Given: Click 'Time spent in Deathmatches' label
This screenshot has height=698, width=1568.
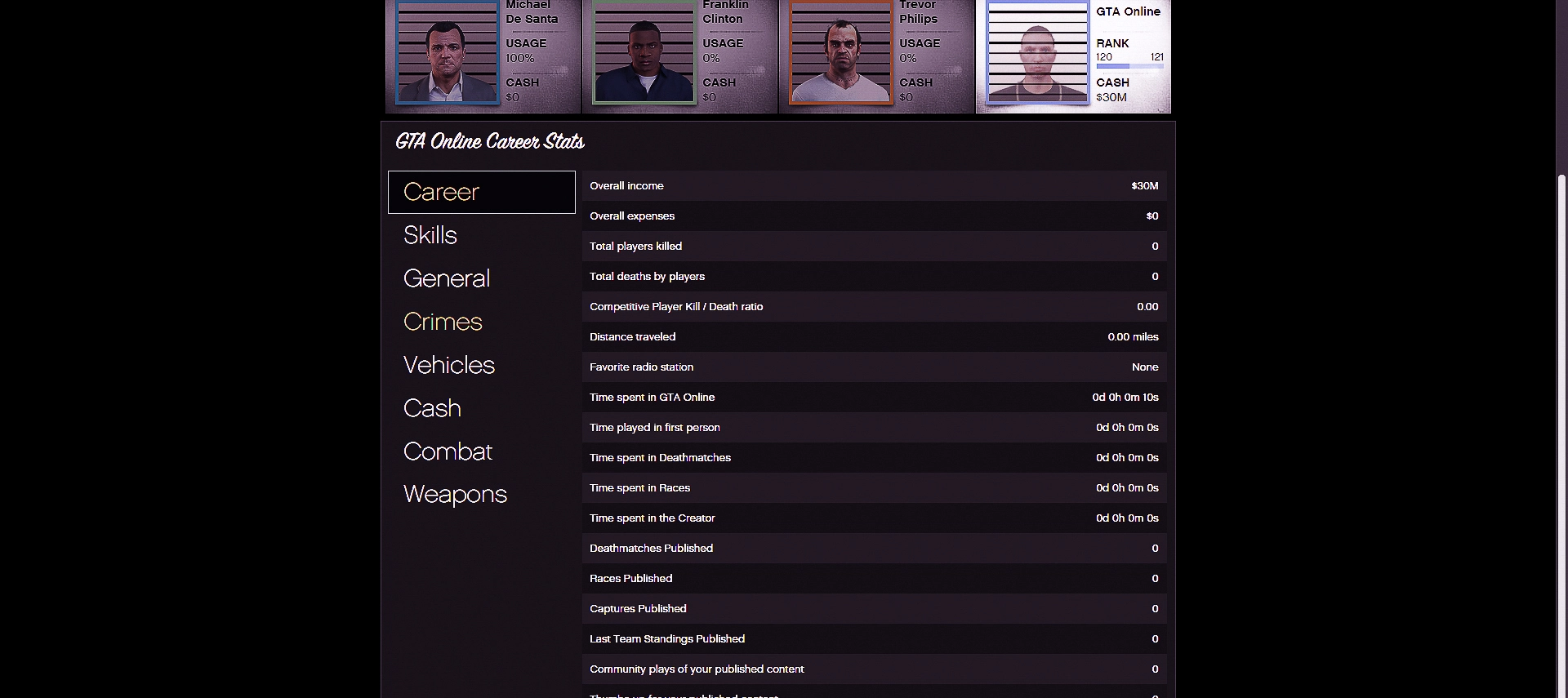Looking at the screenshot, I should pyautogui.click(x=660, y=458).
